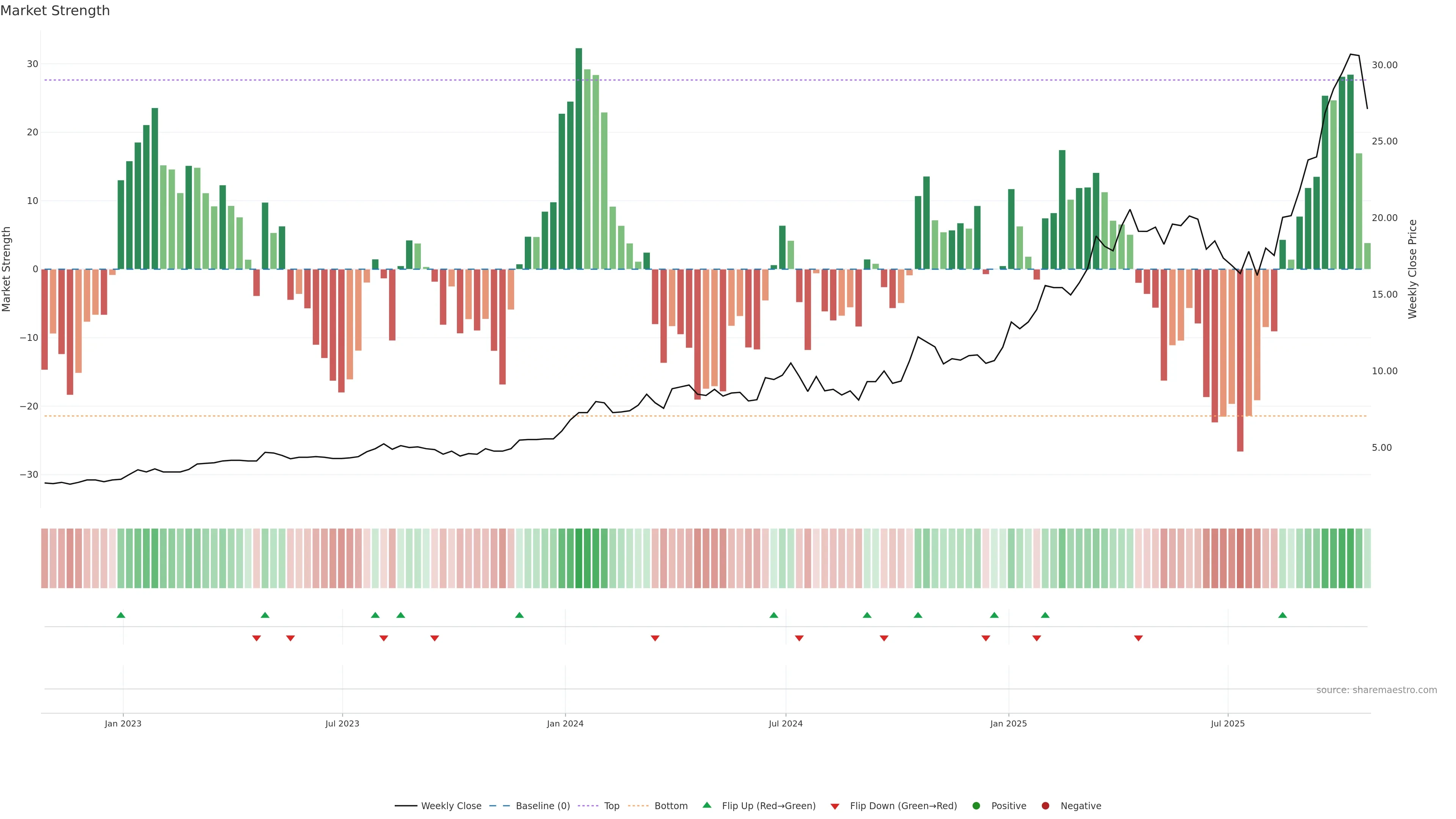Click the Market Strength chart title
The image size is (1456, 819).
[x=55, y=11]
